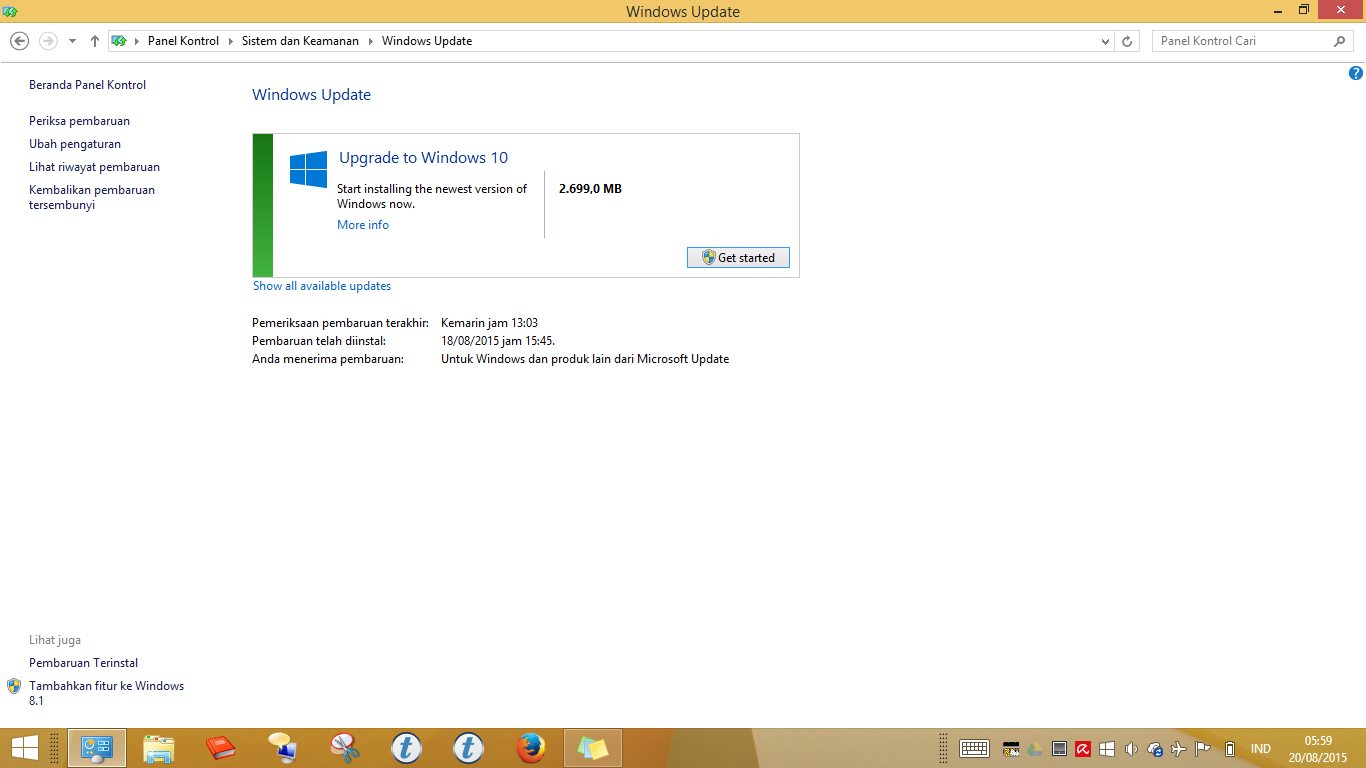Viewport: 1366px width, 768px height.
Task: Click the airplane mode network icon
Action: (x=1179, y=749)
